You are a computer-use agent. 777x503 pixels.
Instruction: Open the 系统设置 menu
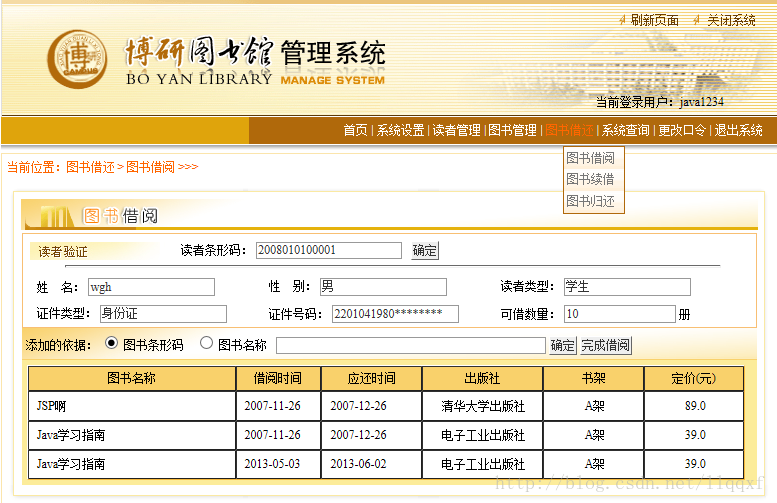tap(400, 130)
